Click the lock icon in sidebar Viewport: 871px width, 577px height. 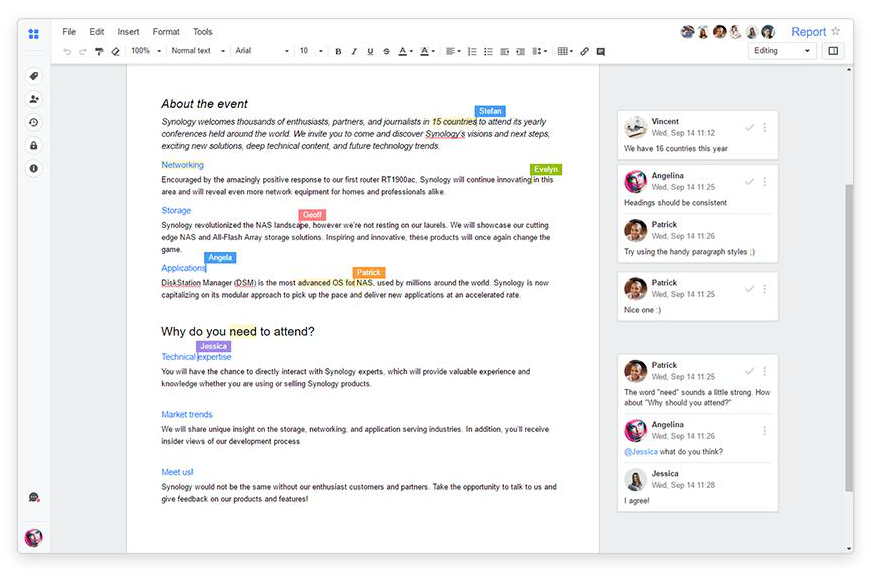click(34, 145)
